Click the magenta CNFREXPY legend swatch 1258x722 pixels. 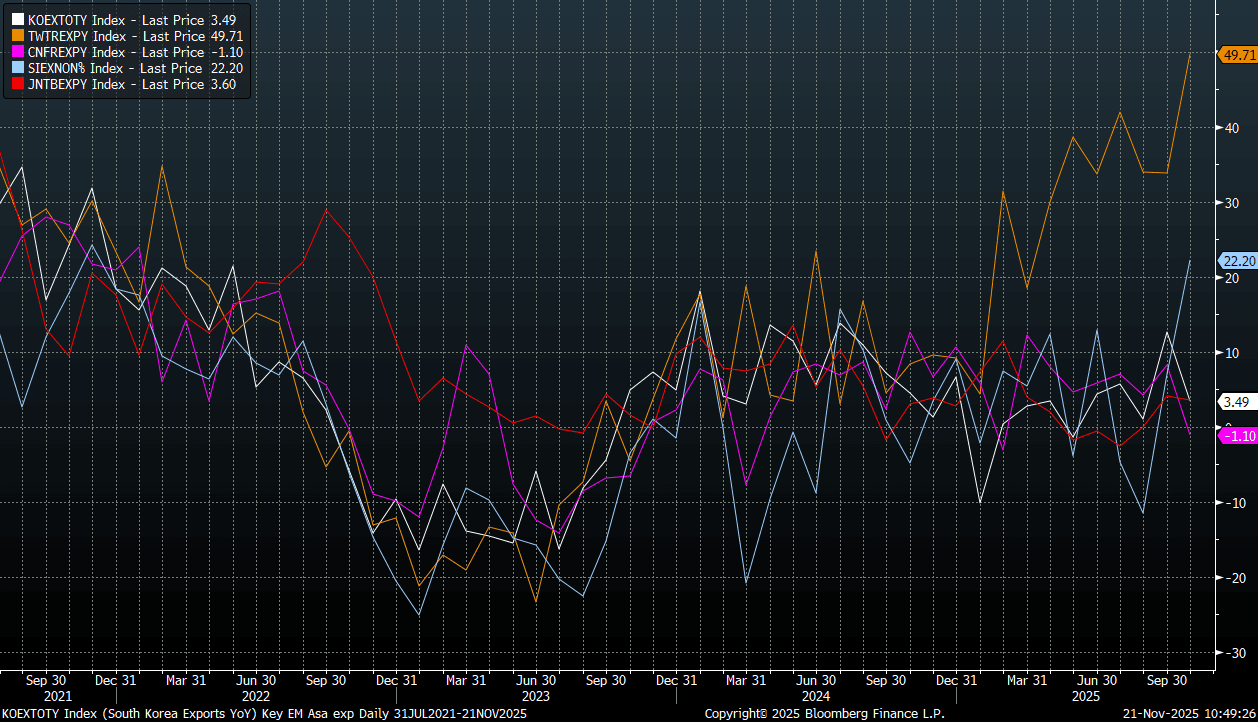17,52
